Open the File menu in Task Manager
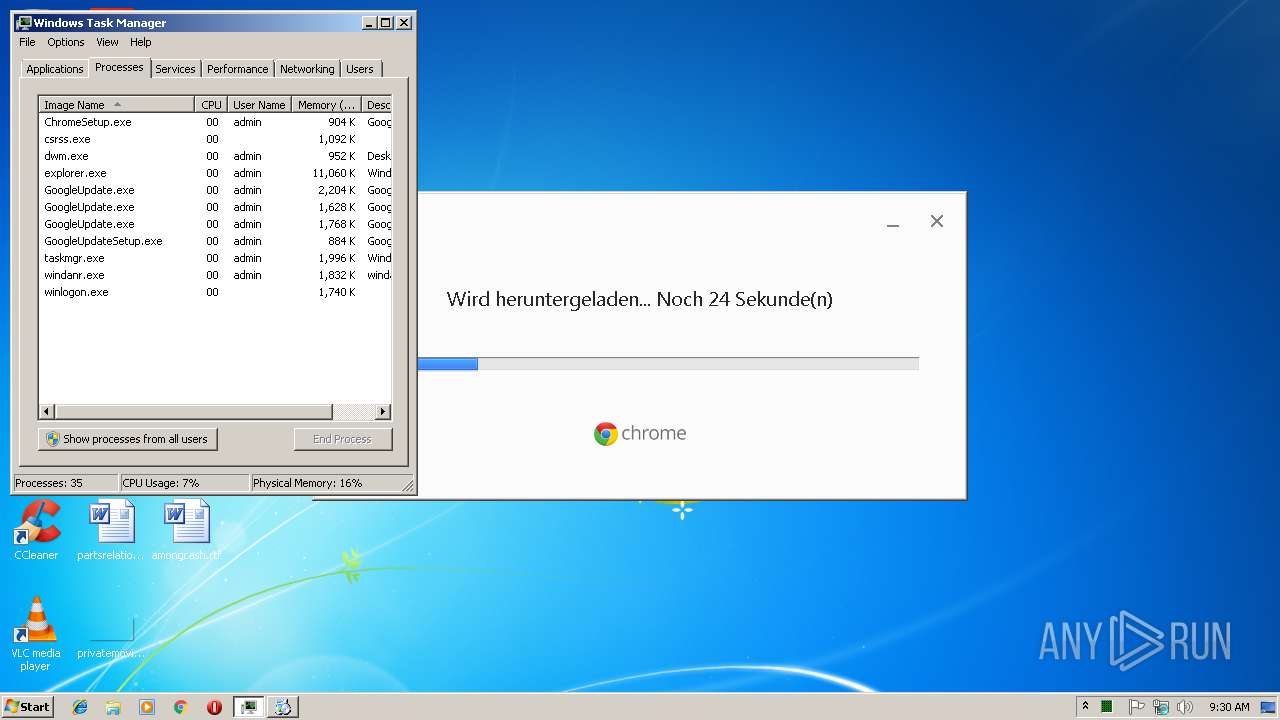 [27, 42]
